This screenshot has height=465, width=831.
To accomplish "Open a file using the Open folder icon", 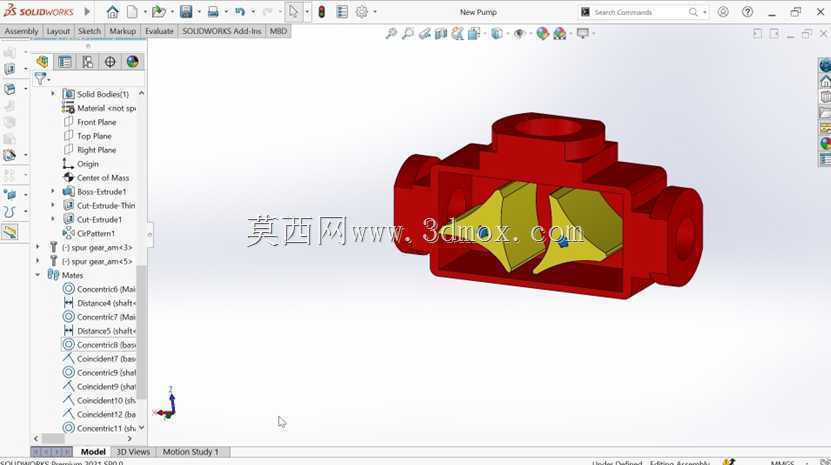I will 158,12.
